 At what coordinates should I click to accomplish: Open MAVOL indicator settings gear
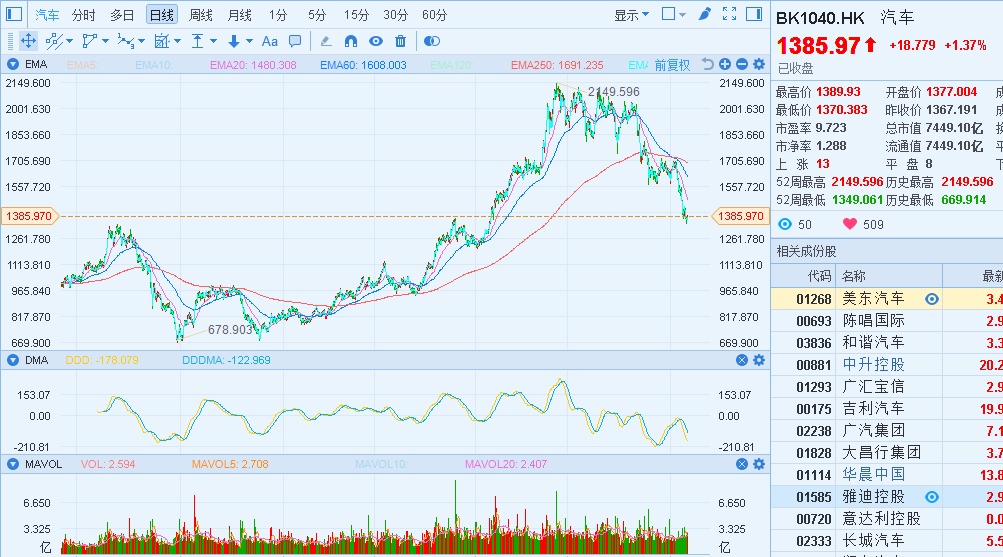click(758, 464)
